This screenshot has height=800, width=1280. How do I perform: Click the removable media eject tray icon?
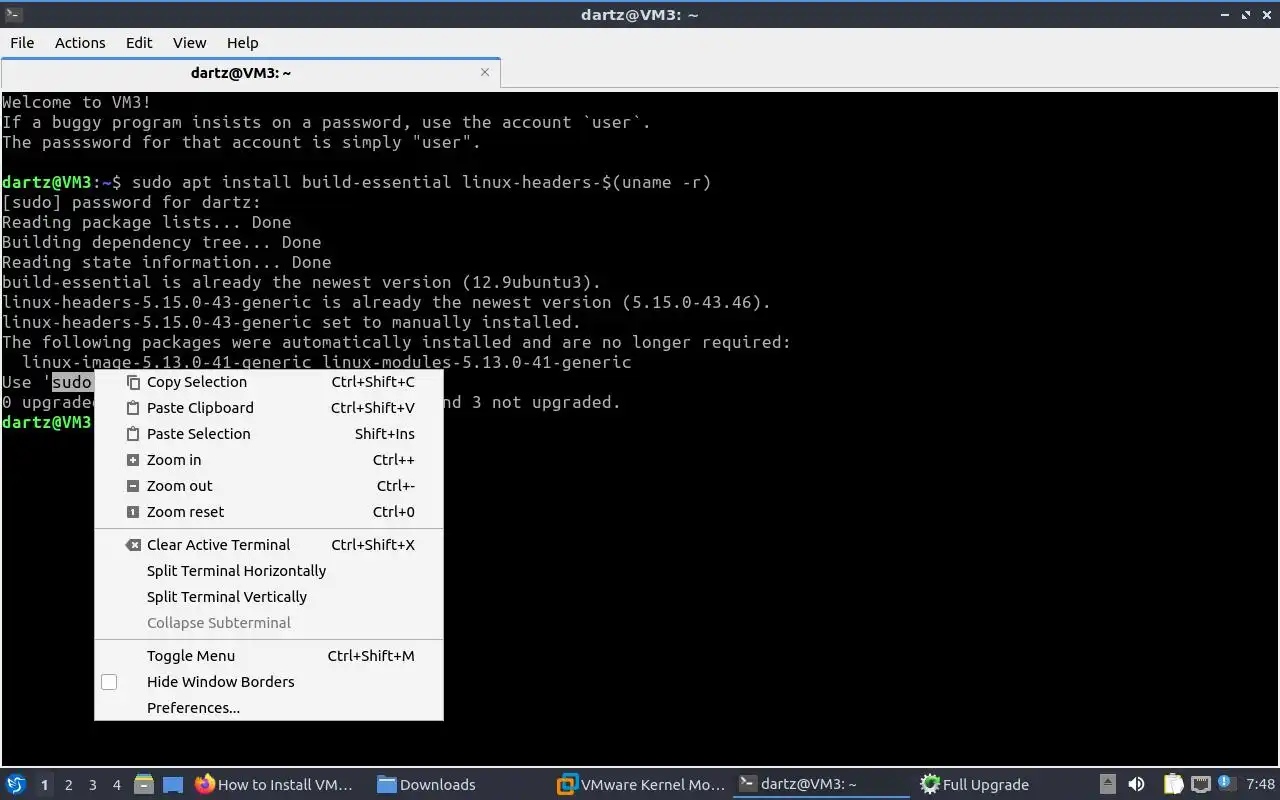point(1108,785)
